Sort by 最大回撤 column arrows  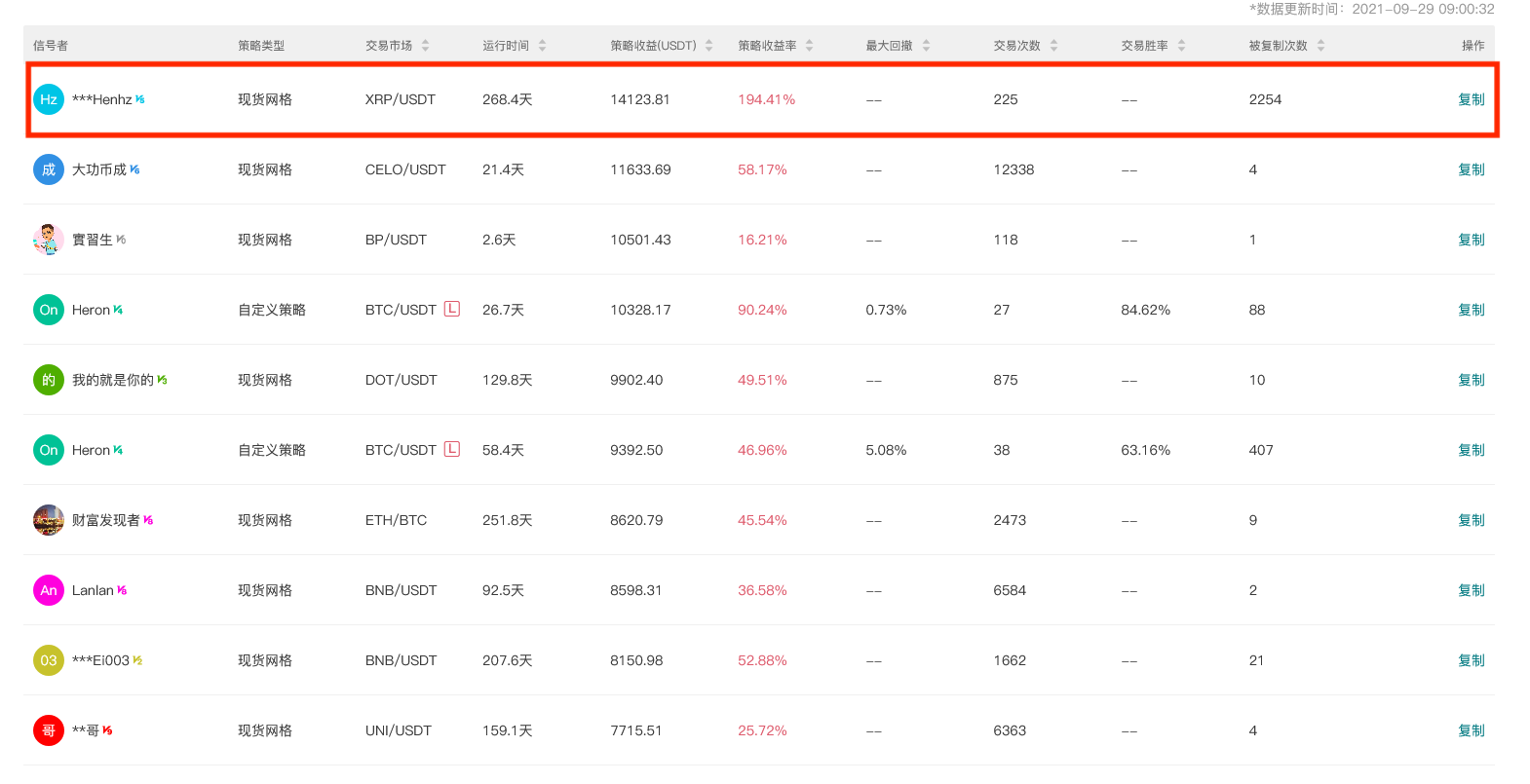point(927,46)
